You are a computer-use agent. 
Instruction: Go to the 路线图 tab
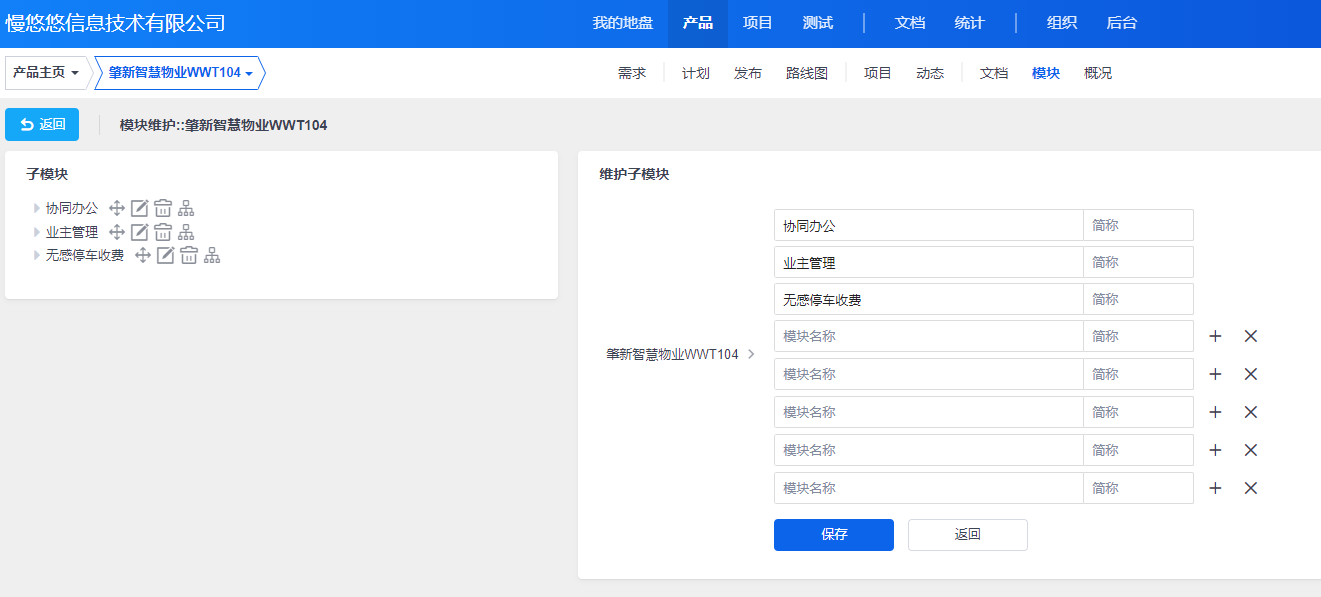(807, 73)
